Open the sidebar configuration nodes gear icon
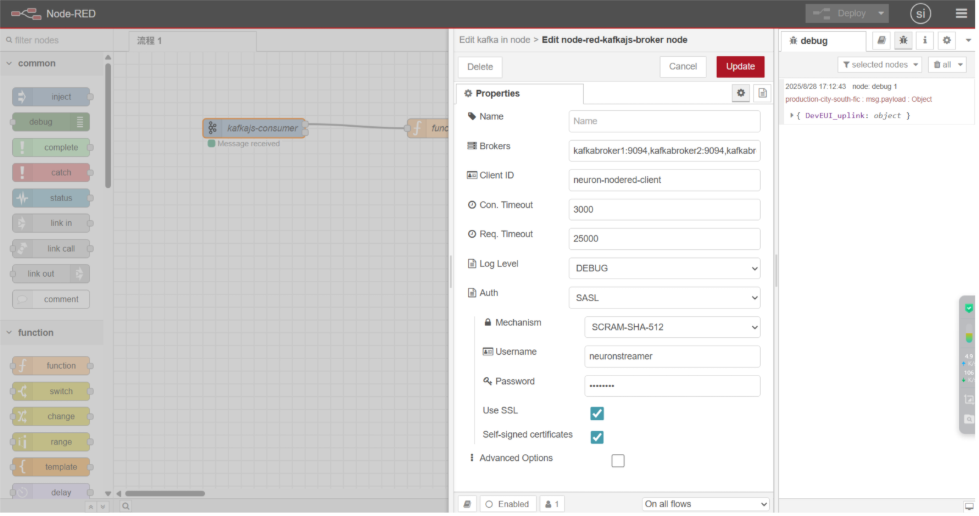 coord(947,41)
